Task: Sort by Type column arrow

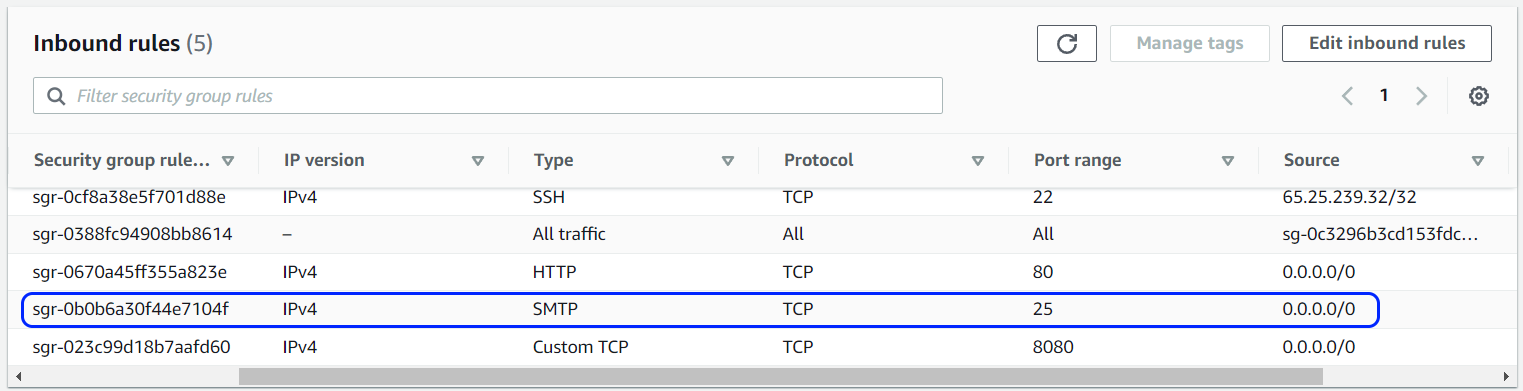Action: (728, 160)
